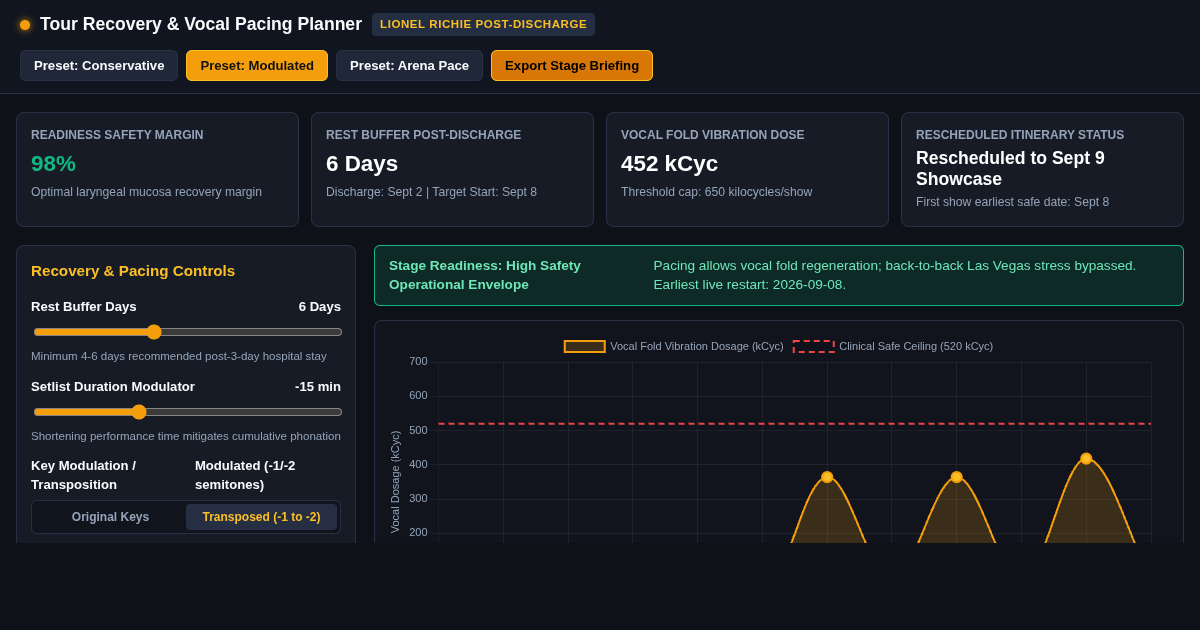Switch to Original Keys option
This screenshot has height=630, width=1200.
110,517
